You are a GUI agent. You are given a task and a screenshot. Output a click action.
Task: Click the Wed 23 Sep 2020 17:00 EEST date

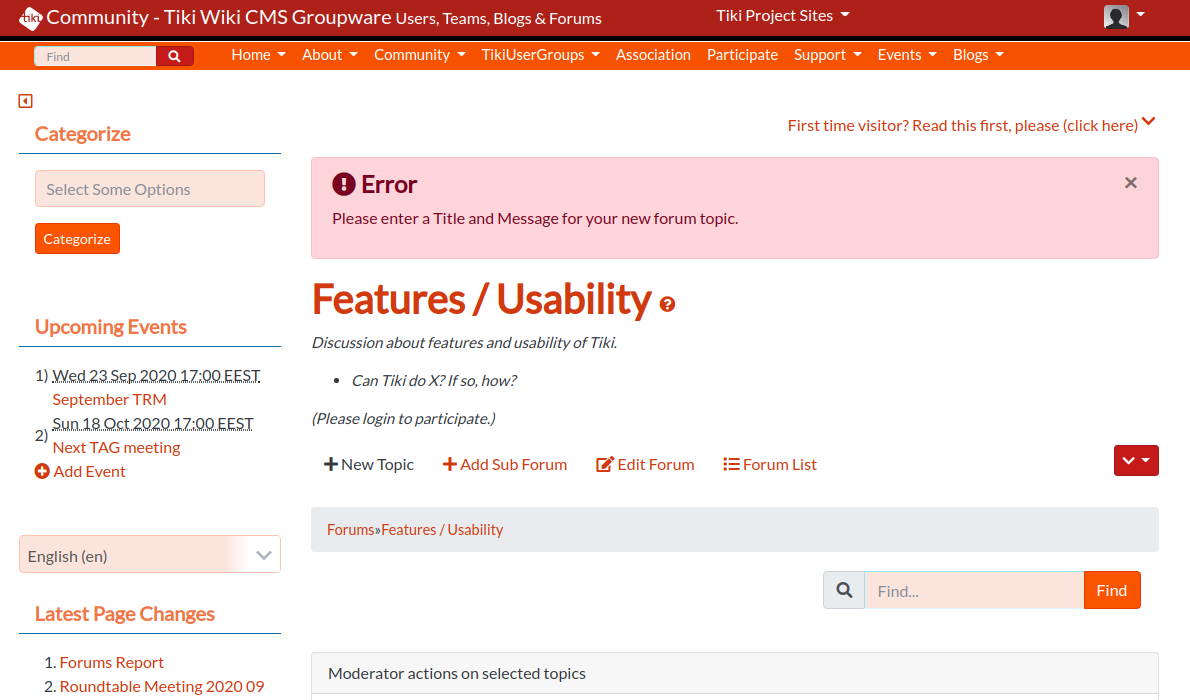[156, 376]
